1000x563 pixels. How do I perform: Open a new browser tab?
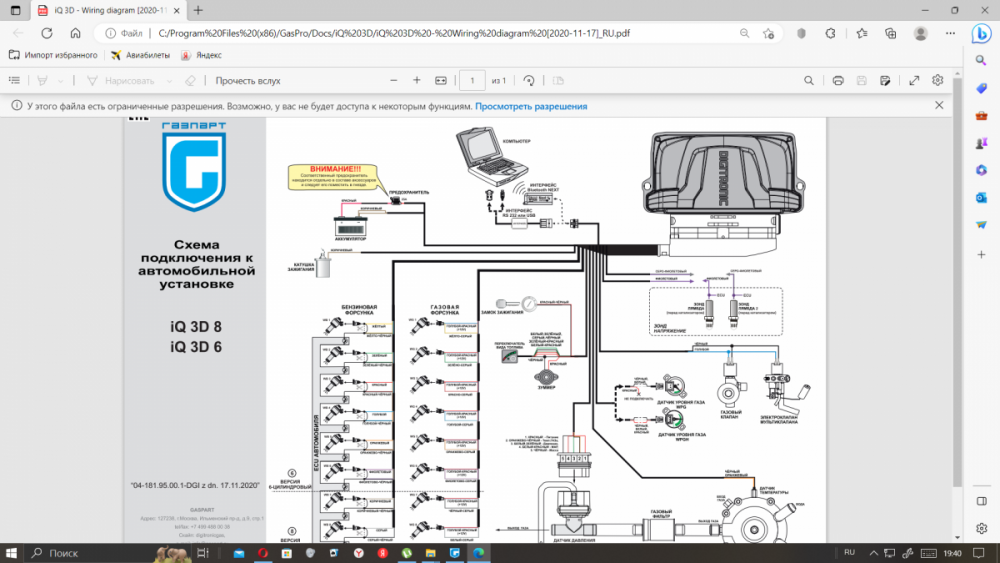[x=197, y=10]
